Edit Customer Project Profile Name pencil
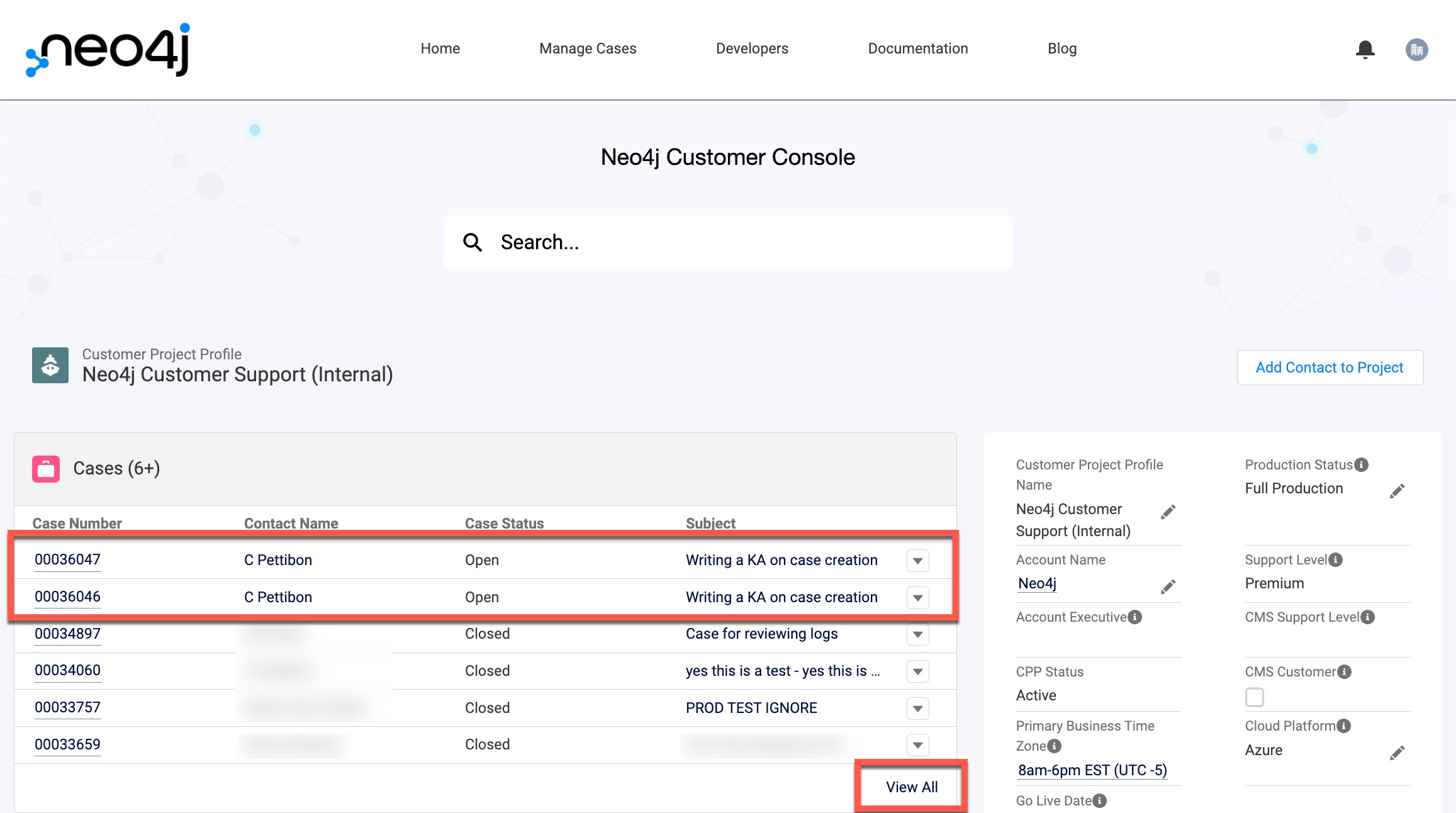This screenshot has height=813, width=1456. pos(1168,512)
